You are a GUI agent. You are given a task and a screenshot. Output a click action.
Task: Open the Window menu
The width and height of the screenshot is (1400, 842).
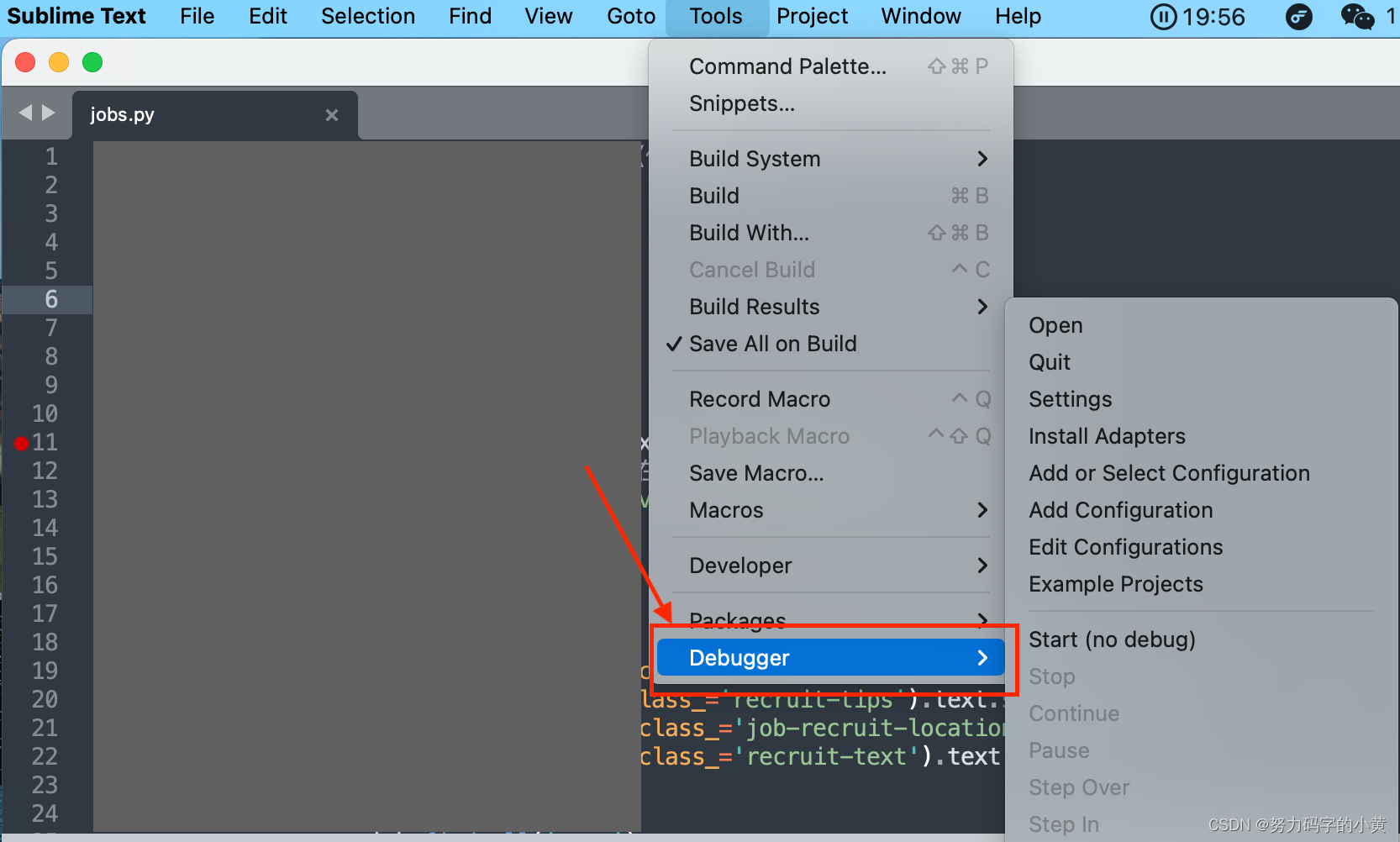[x=921, y=16]
